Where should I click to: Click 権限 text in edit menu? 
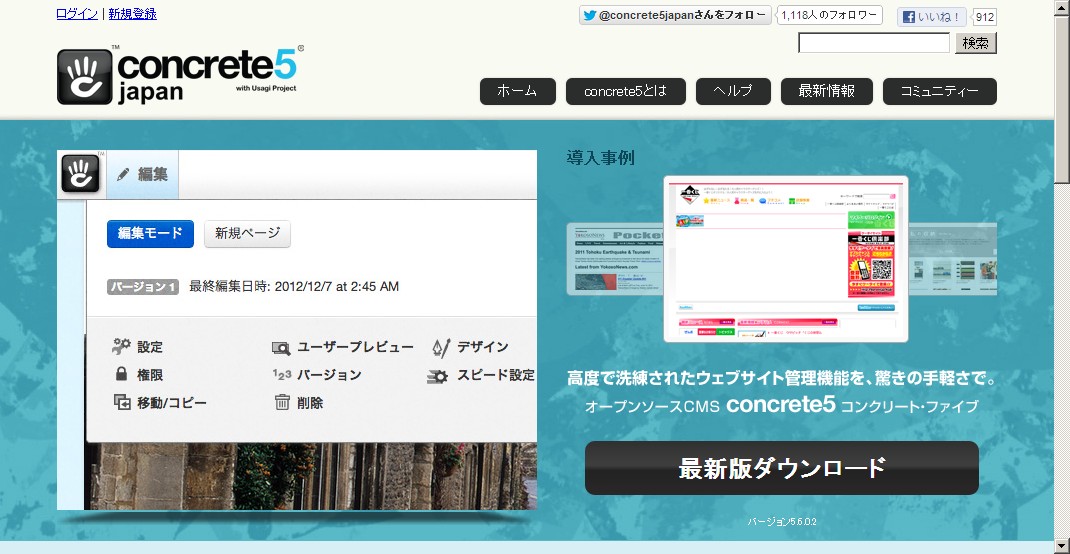[x=150, y=375]
